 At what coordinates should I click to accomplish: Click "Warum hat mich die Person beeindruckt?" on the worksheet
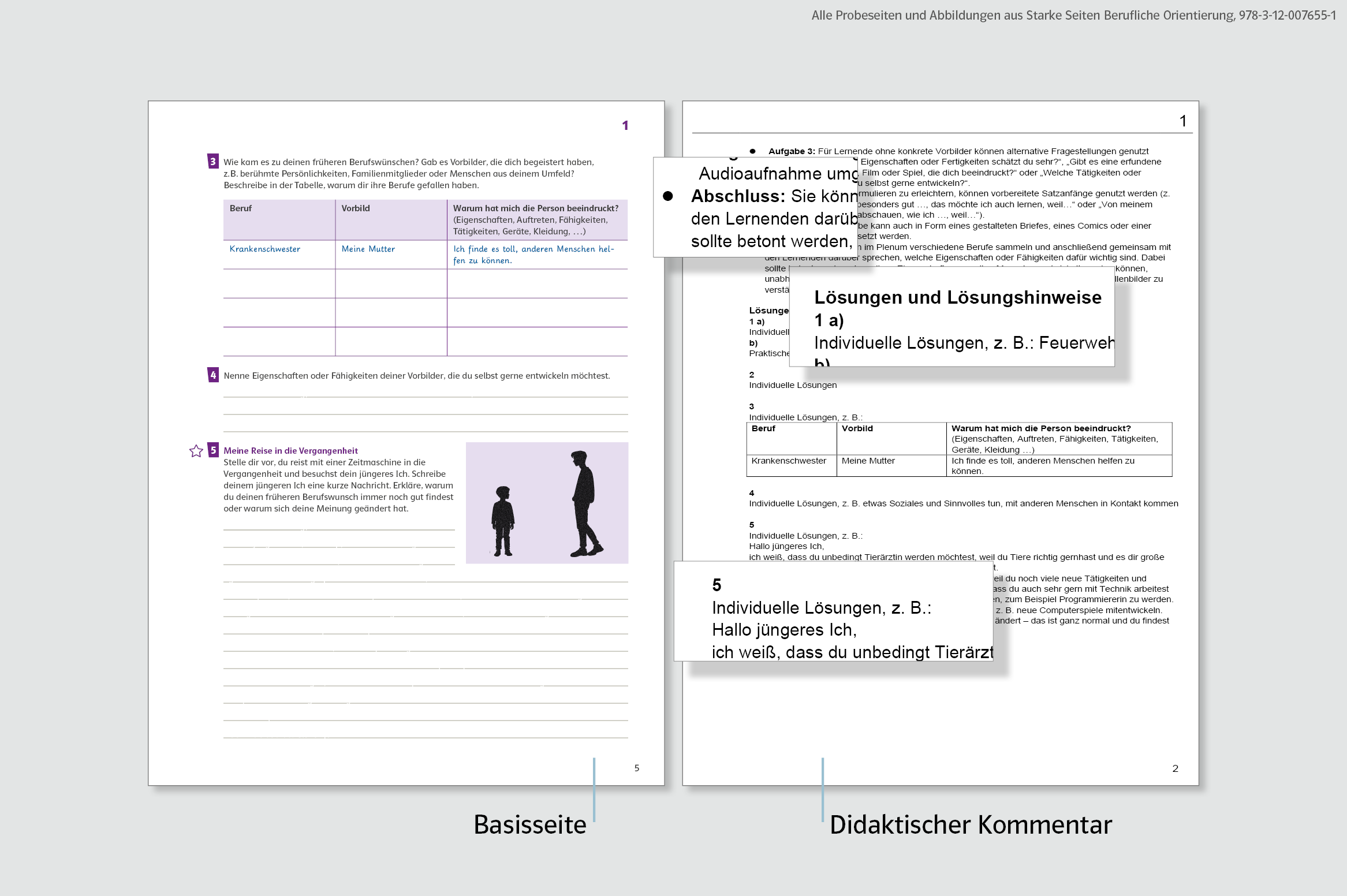click(x=536, y=208)
